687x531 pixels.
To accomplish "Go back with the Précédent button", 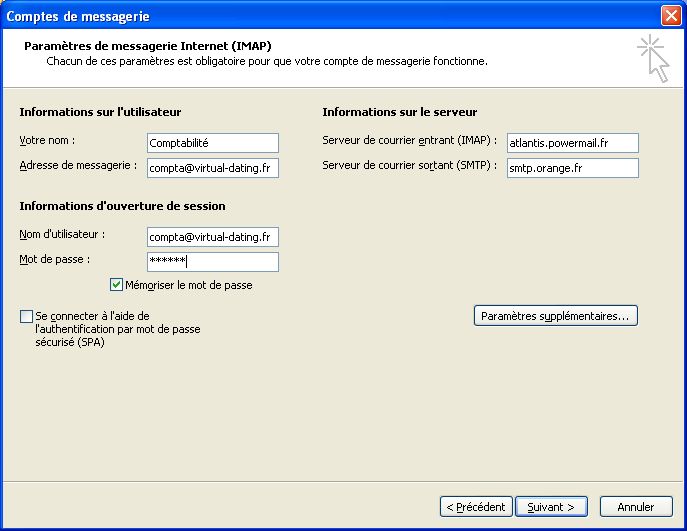I will pyautogui.click(x=476, y=507).
